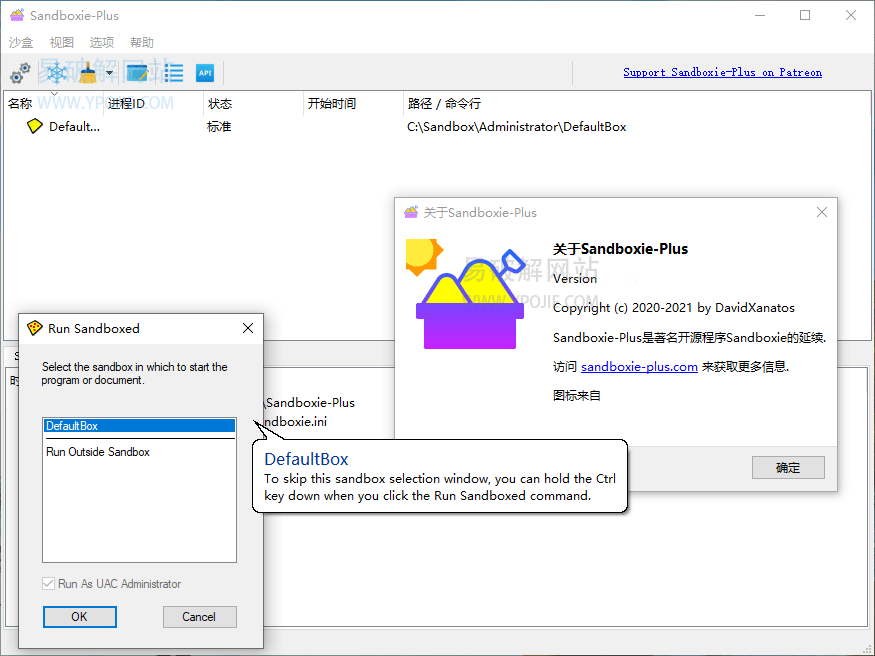Toggle the Run As UAC Administrator checkbox

click(49, 583)
